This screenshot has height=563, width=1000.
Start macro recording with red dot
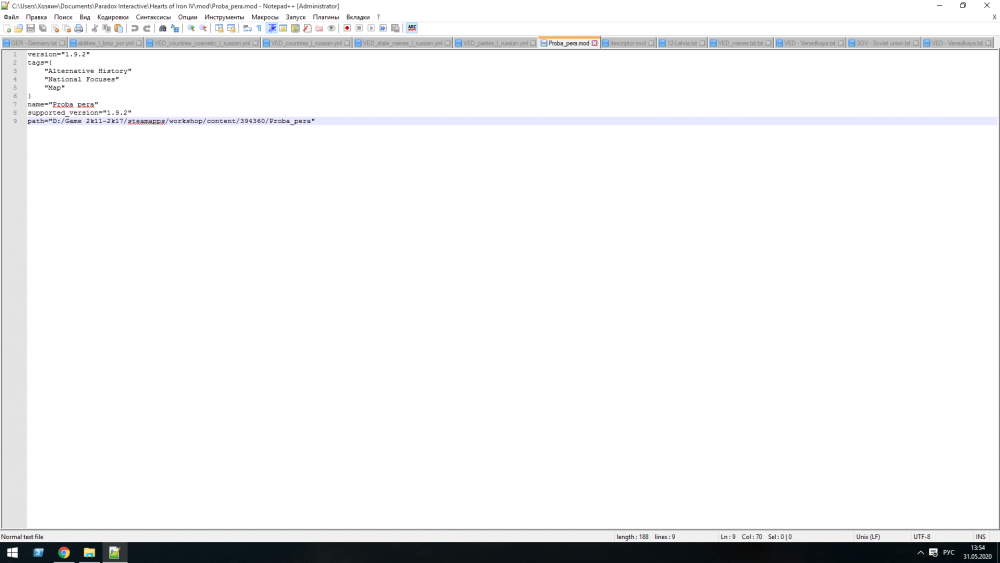347,28
